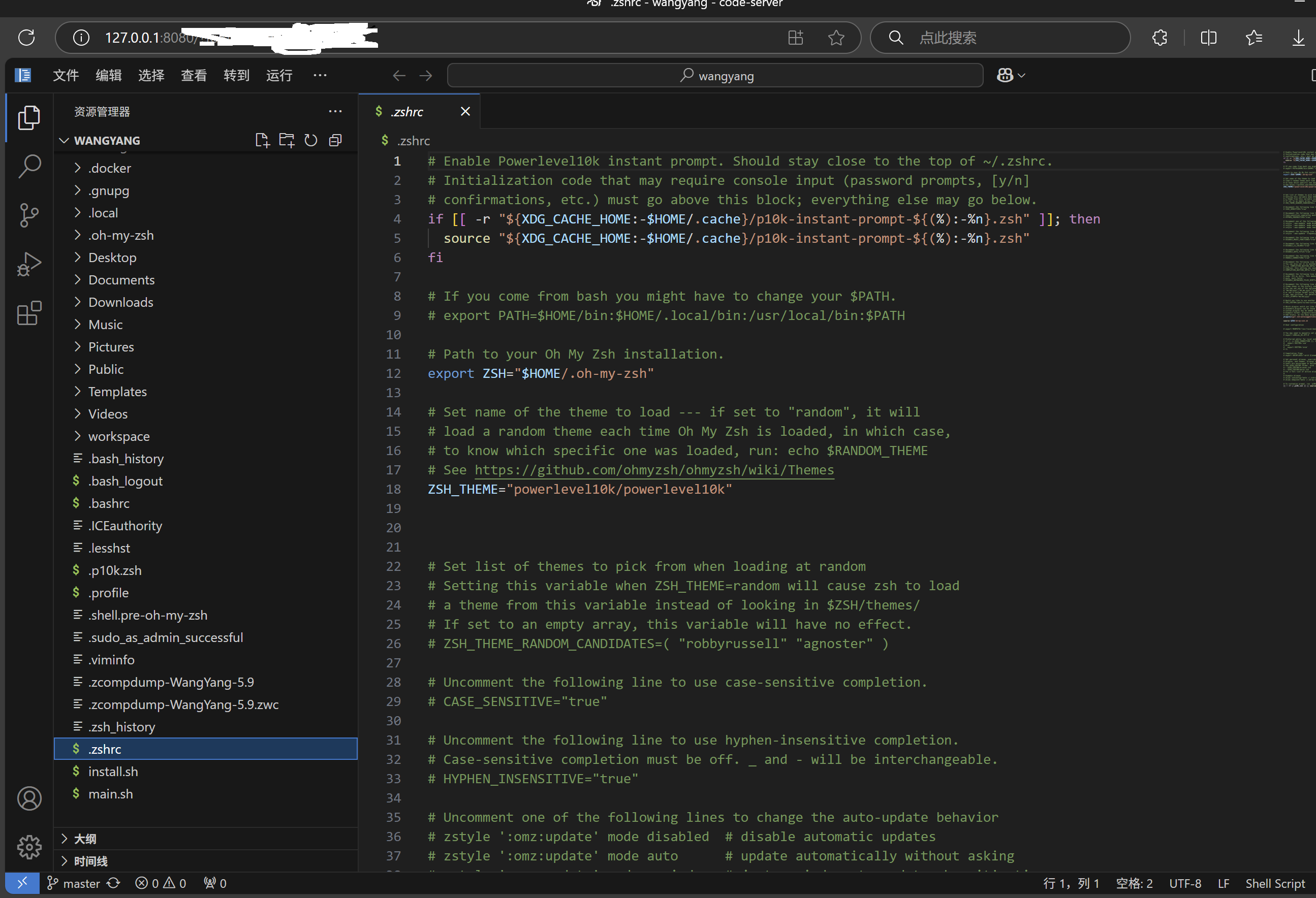Open the .p10k.zsh file

(205, 570)
